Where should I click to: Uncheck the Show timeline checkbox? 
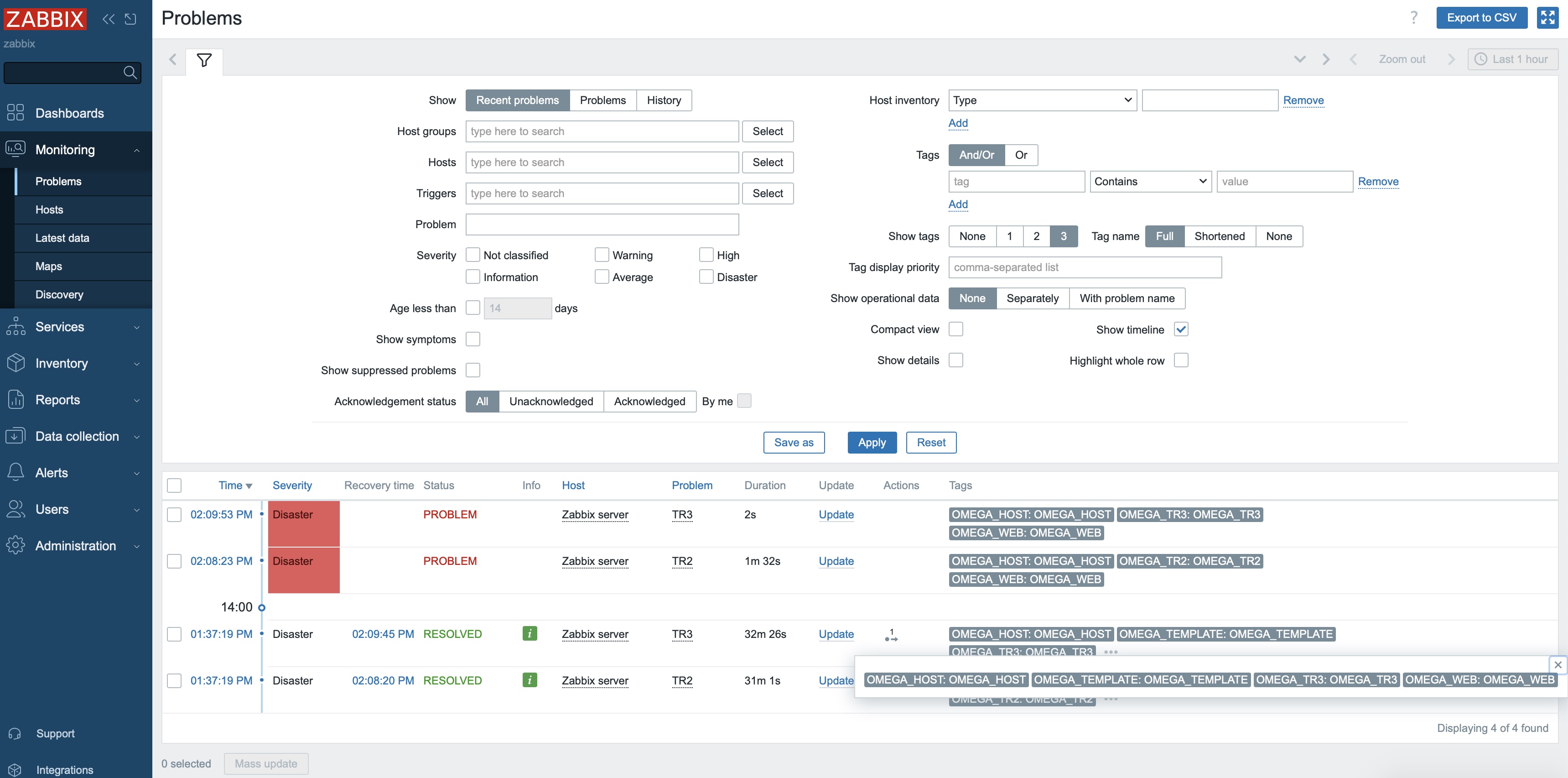click(1181, 329)
